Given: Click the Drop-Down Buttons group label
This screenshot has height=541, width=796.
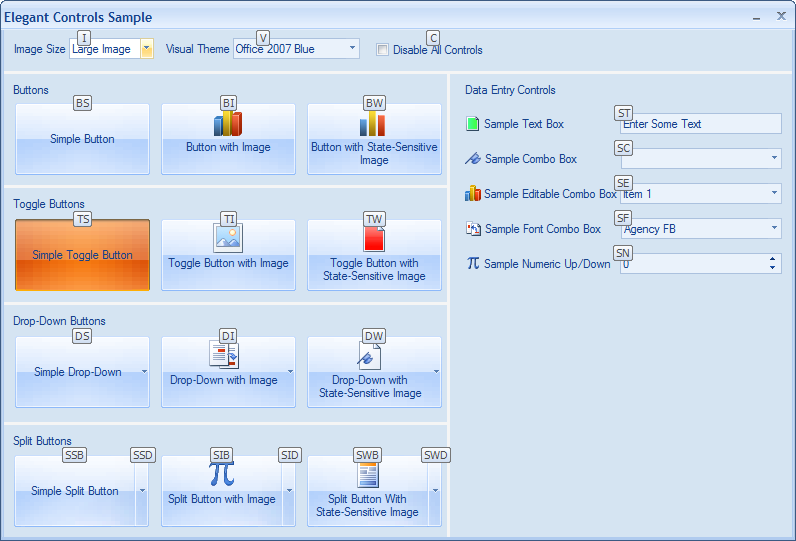Looking at the screenshot, I should 59,321.
